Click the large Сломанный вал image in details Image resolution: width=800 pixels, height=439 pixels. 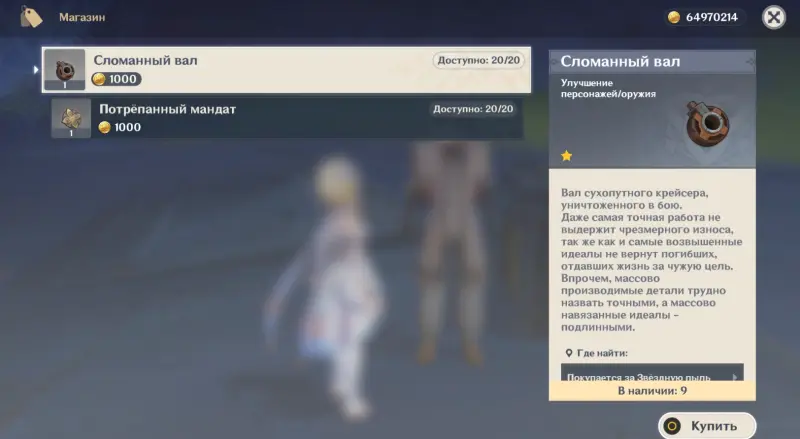707,121
